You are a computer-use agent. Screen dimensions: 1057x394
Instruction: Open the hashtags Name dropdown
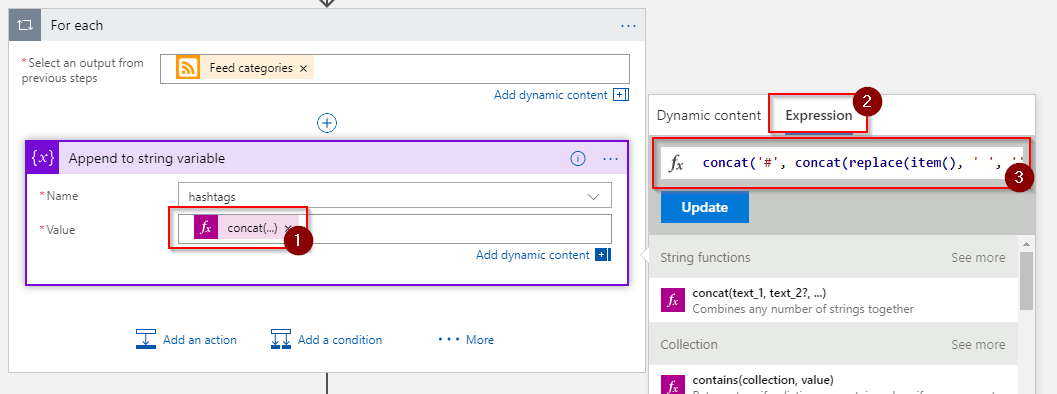[x=395, y=196]
